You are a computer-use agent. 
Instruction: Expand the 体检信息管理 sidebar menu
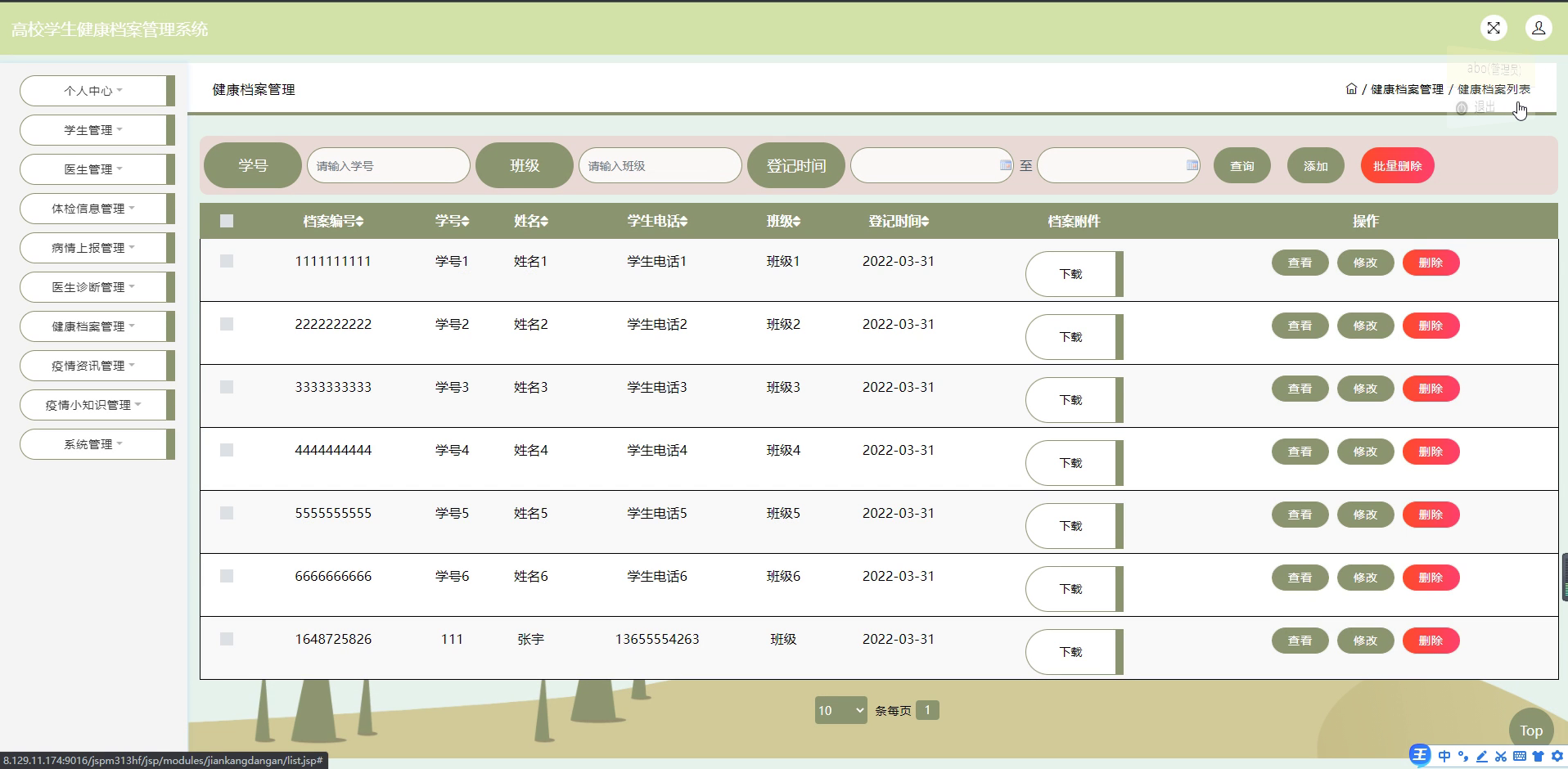click(97, 209)
